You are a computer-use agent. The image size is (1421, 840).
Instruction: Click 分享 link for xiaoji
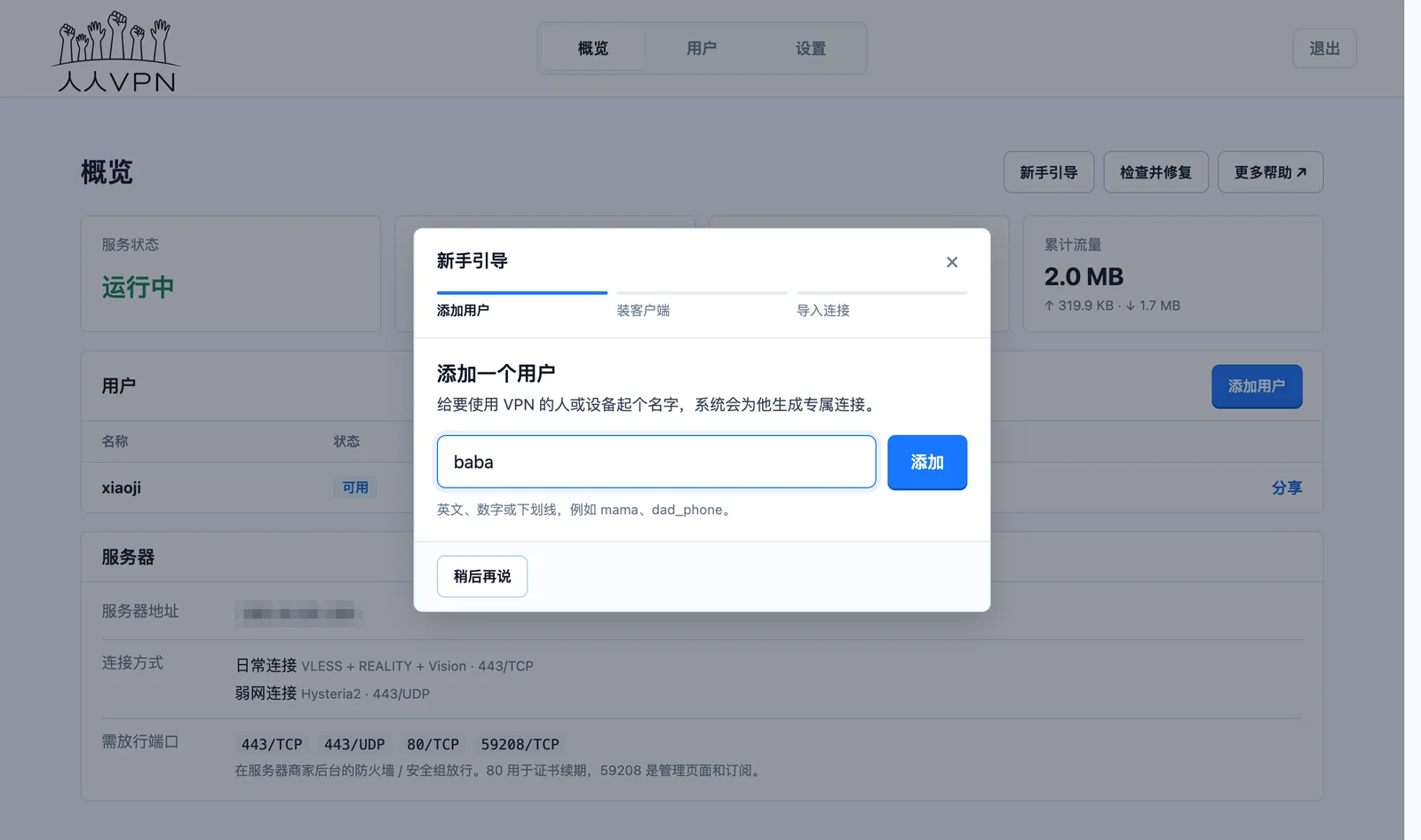pyautogui.click(x=1286, y=487)
